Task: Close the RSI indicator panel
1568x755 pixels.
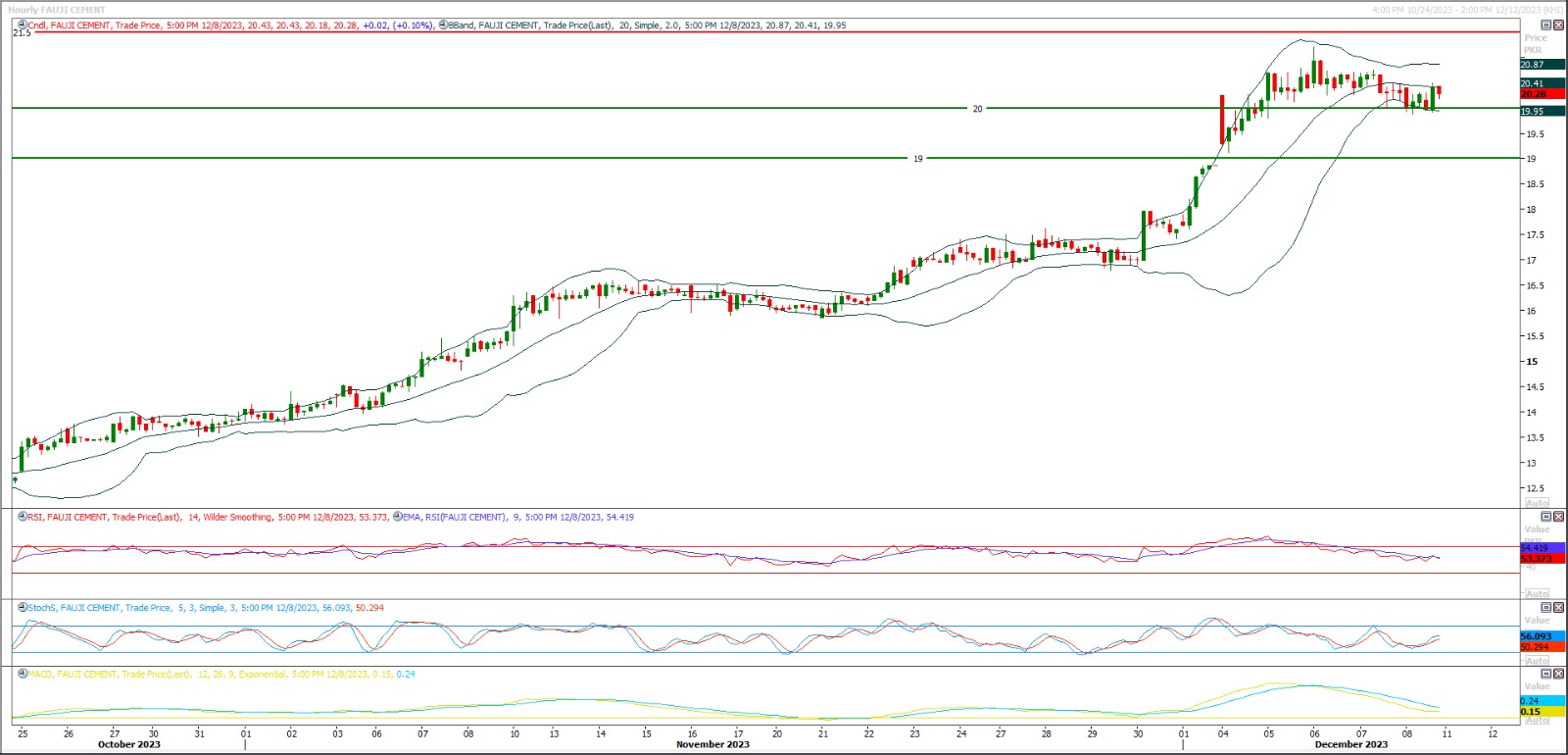Action: tap(1559, 517)
